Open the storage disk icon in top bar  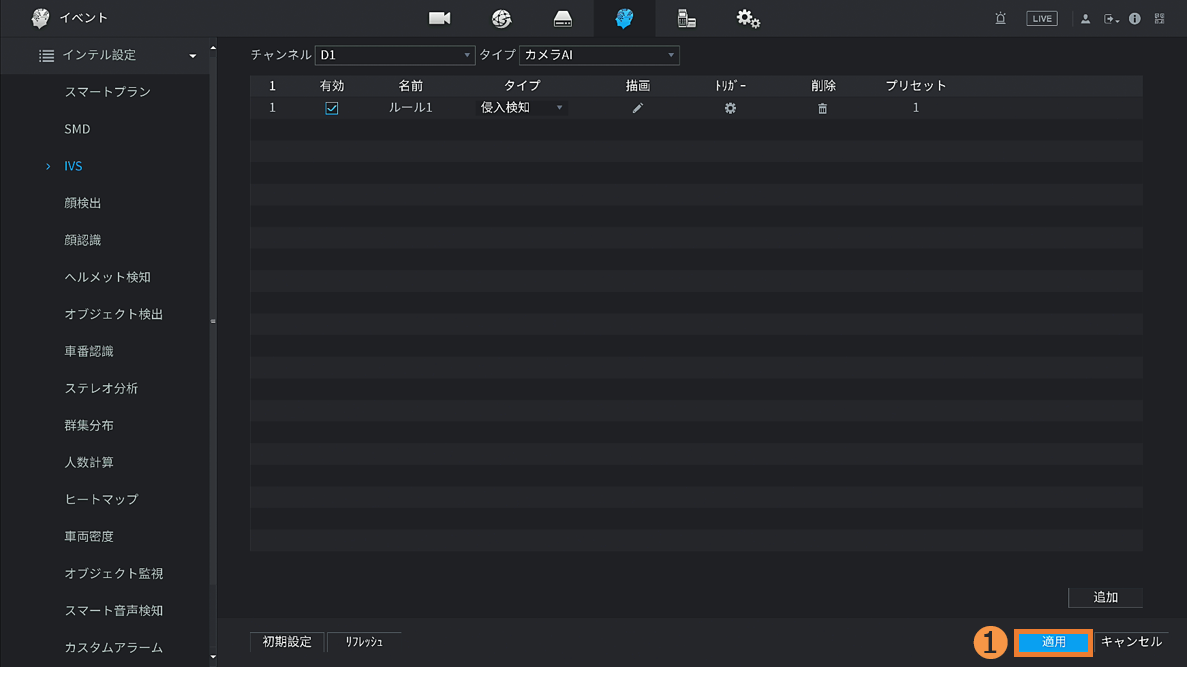(563, 18)
